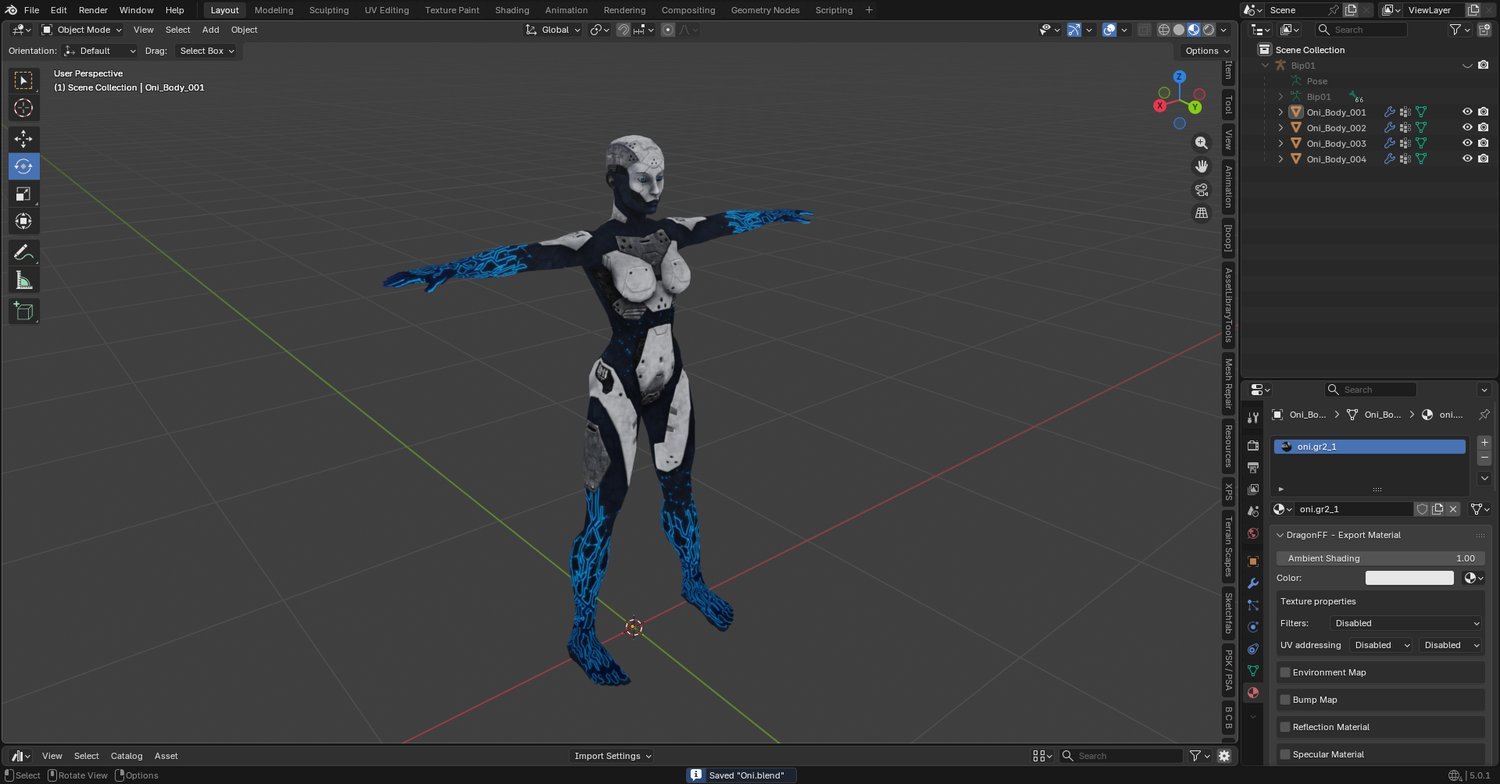Hide Oni_Body_001 with its eye icon
The width and height of the screenshot is (1500, 784).
[1467, 112]
